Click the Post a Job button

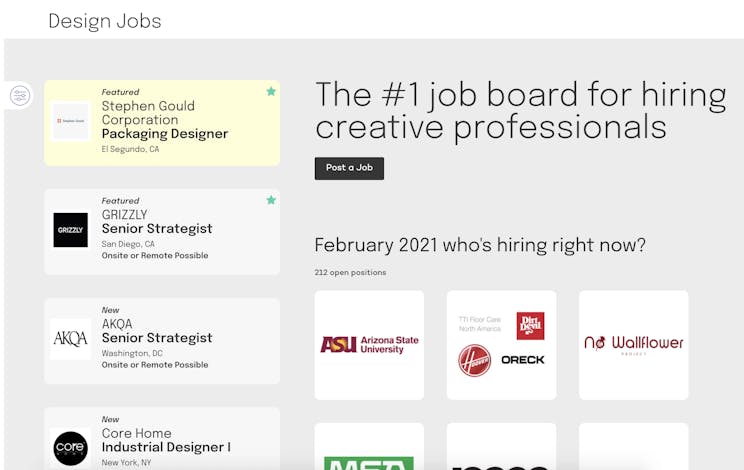click(x=349, y=168)
